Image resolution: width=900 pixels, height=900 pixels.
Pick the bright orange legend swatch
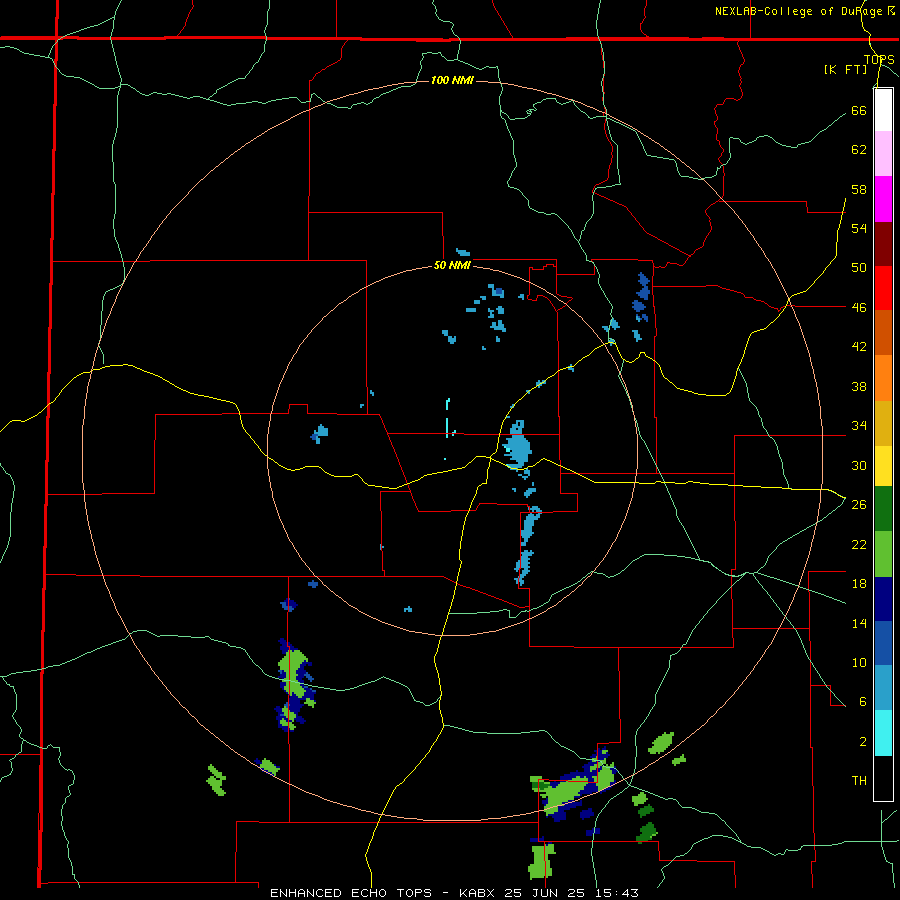(x=883, y=378)
